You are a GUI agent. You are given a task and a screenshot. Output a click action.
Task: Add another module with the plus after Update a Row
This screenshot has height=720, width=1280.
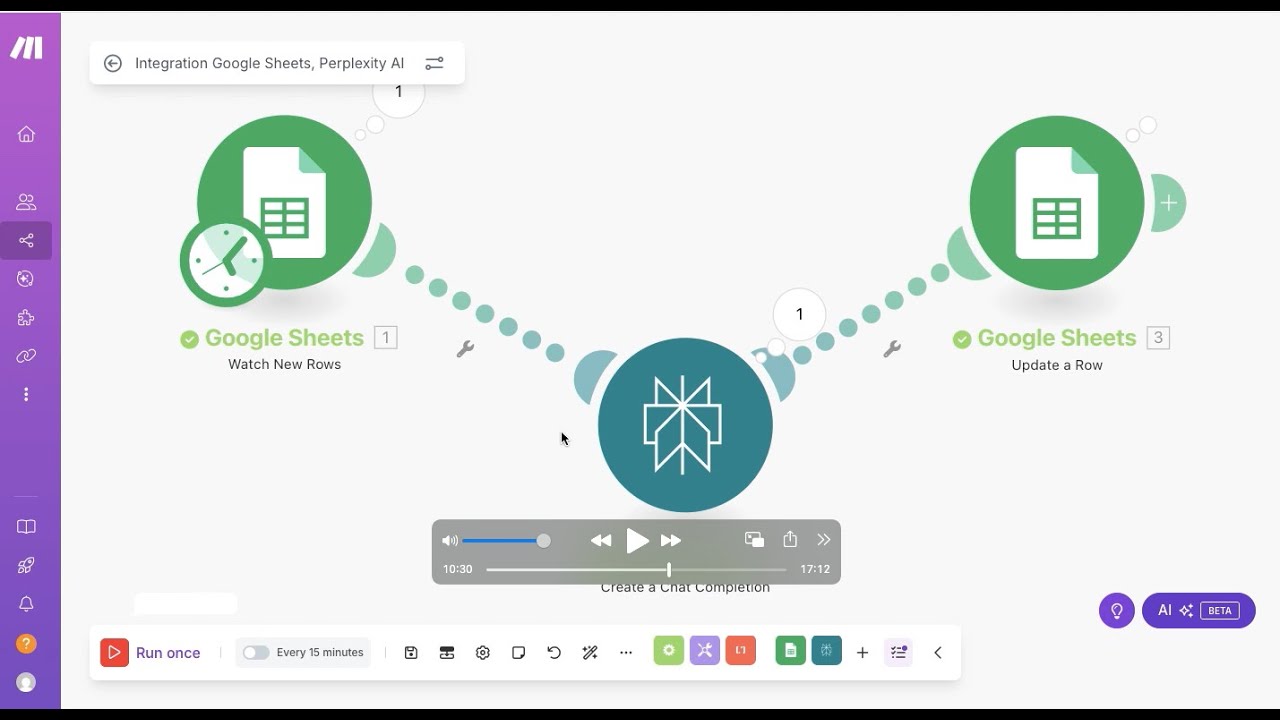1168,203
